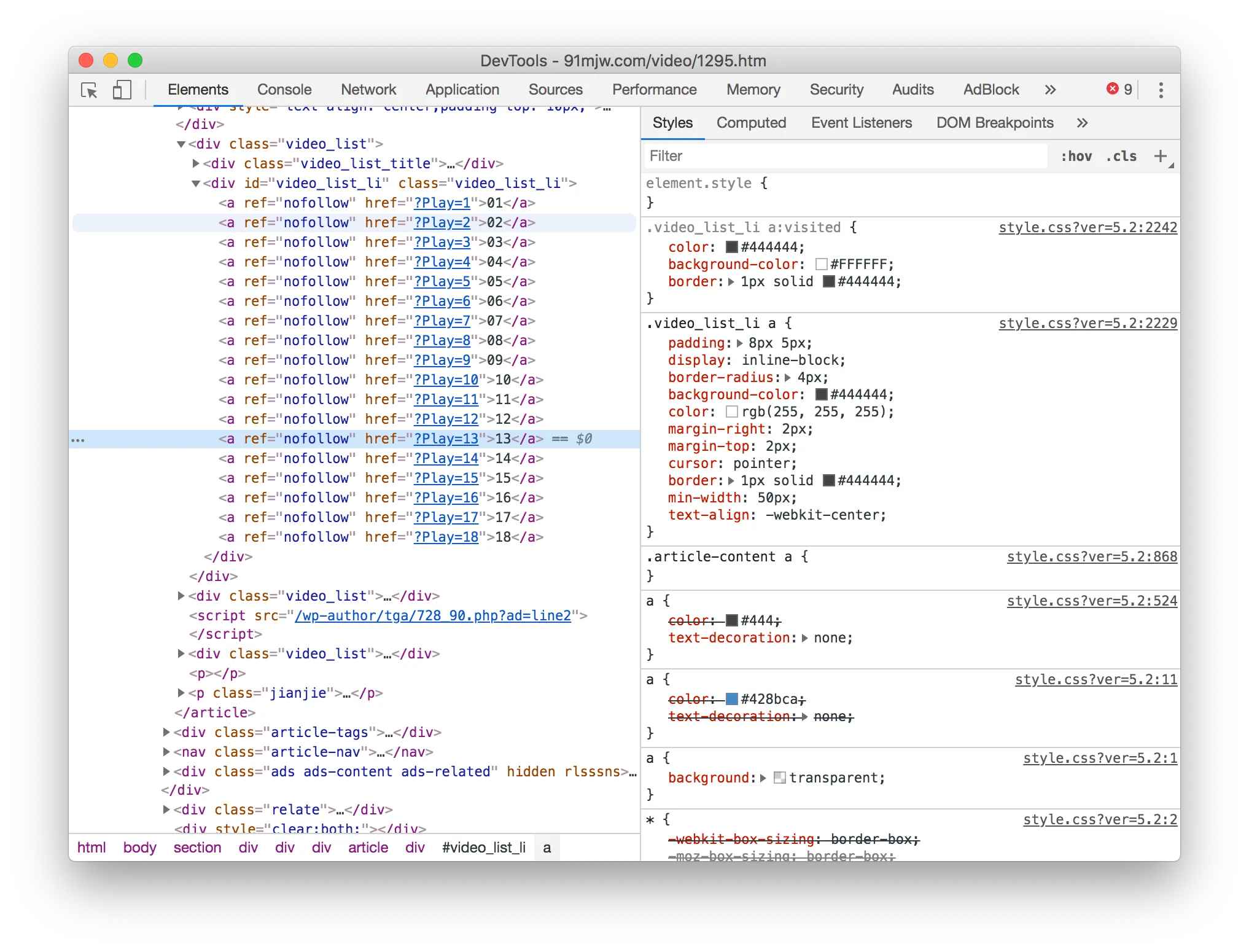This screenshot has height=952, width=1249.
Task: Expand background shorthand for transparent
Action: coord(763,778)
